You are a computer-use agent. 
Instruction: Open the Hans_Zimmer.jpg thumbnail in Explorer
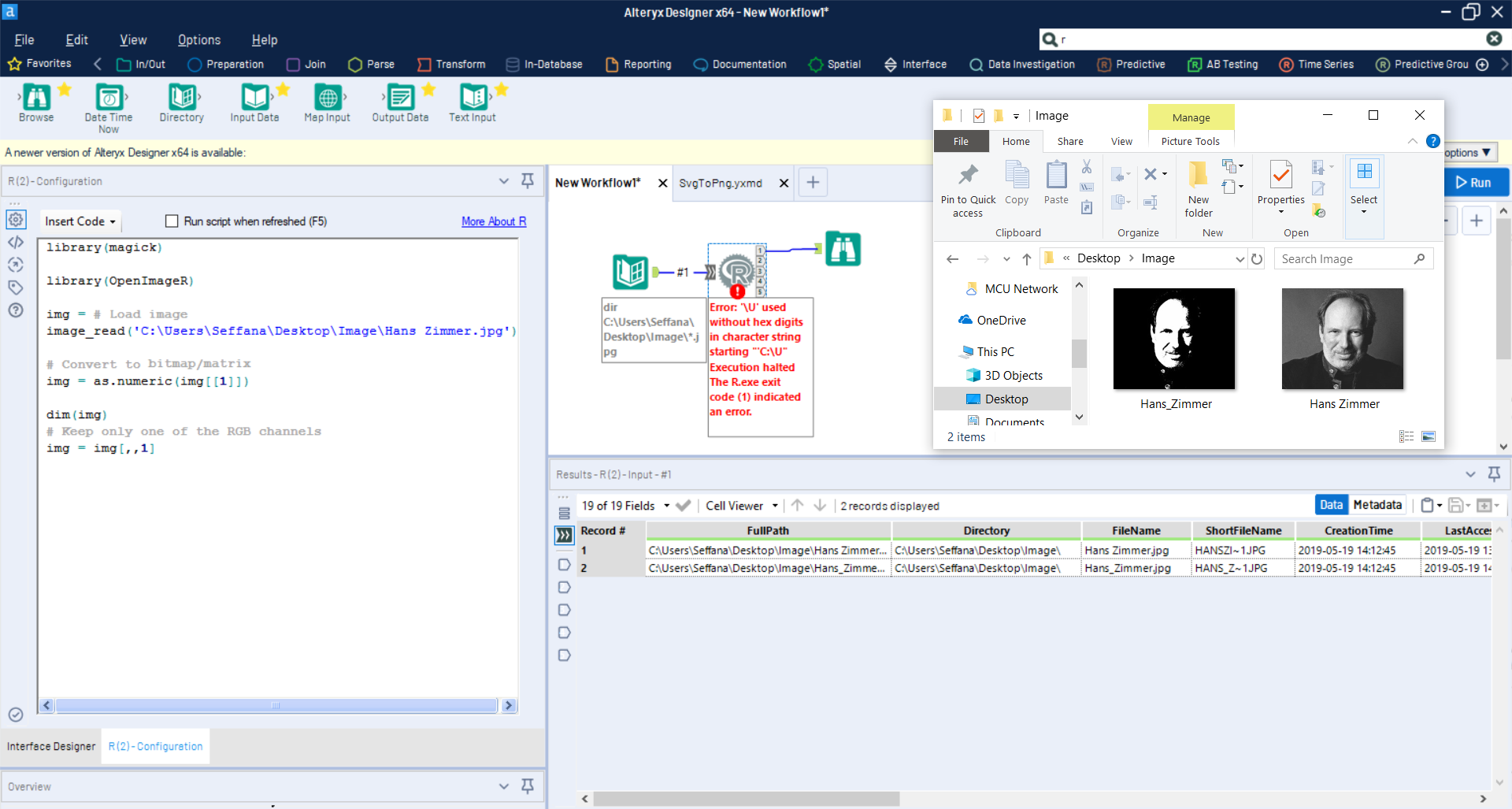(x=1173, y=339)
